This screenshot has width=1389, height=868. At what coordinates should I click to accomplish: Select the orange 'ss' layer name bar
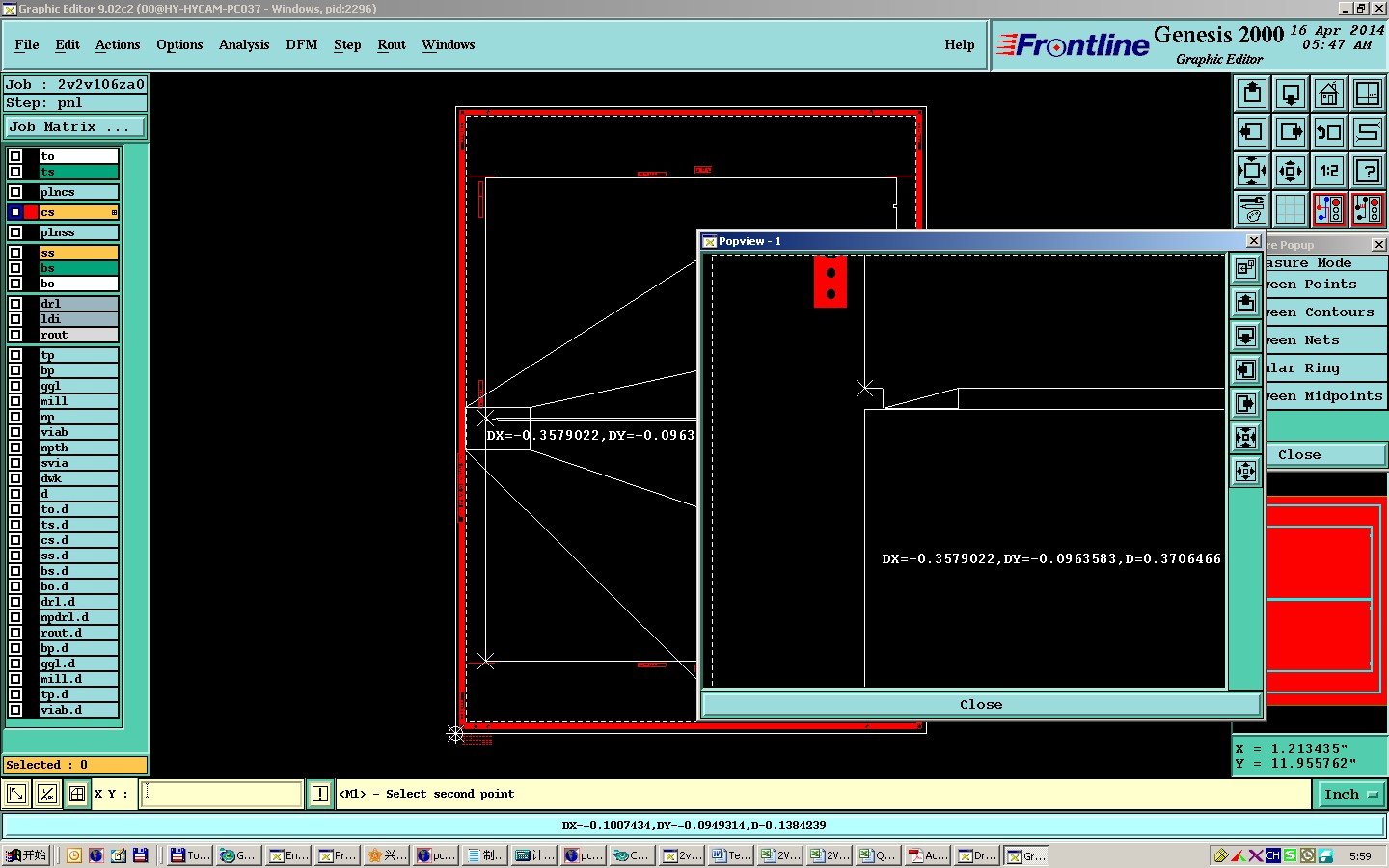coord(78,253)
